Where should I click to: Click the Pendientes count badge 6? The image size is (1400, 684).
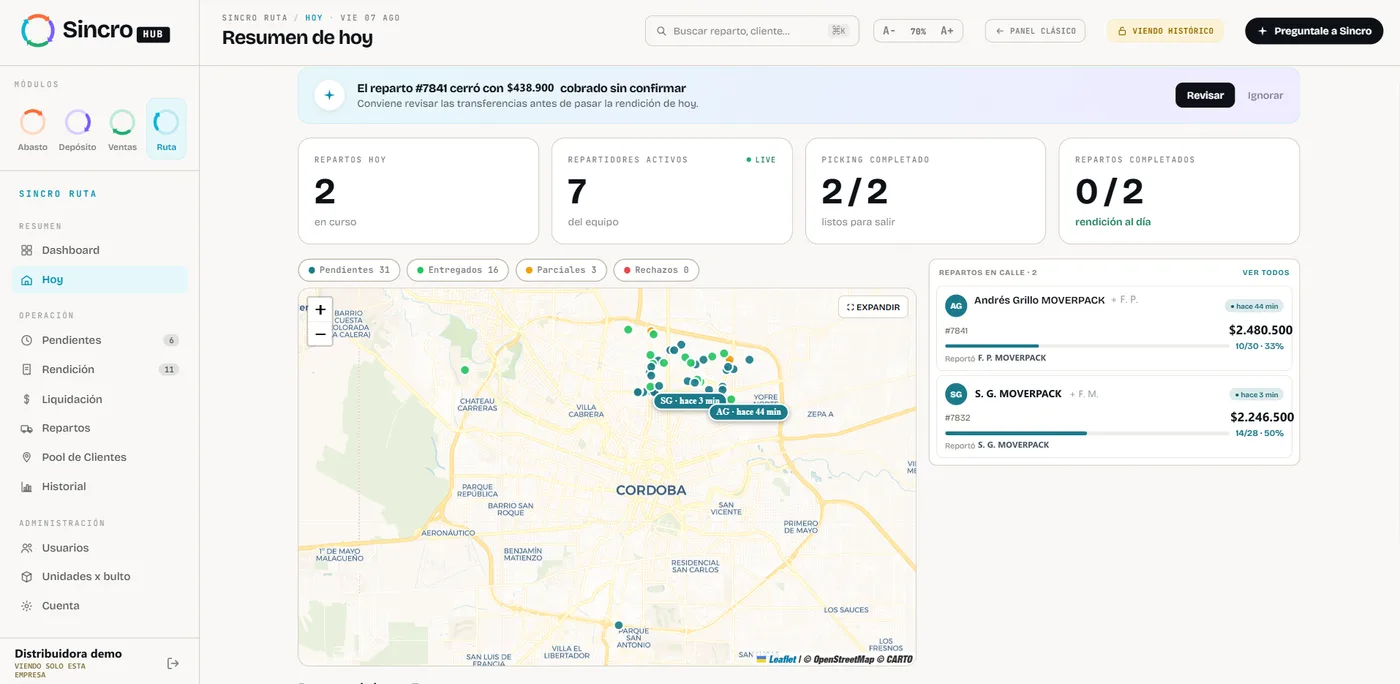[x=171, y=340]
